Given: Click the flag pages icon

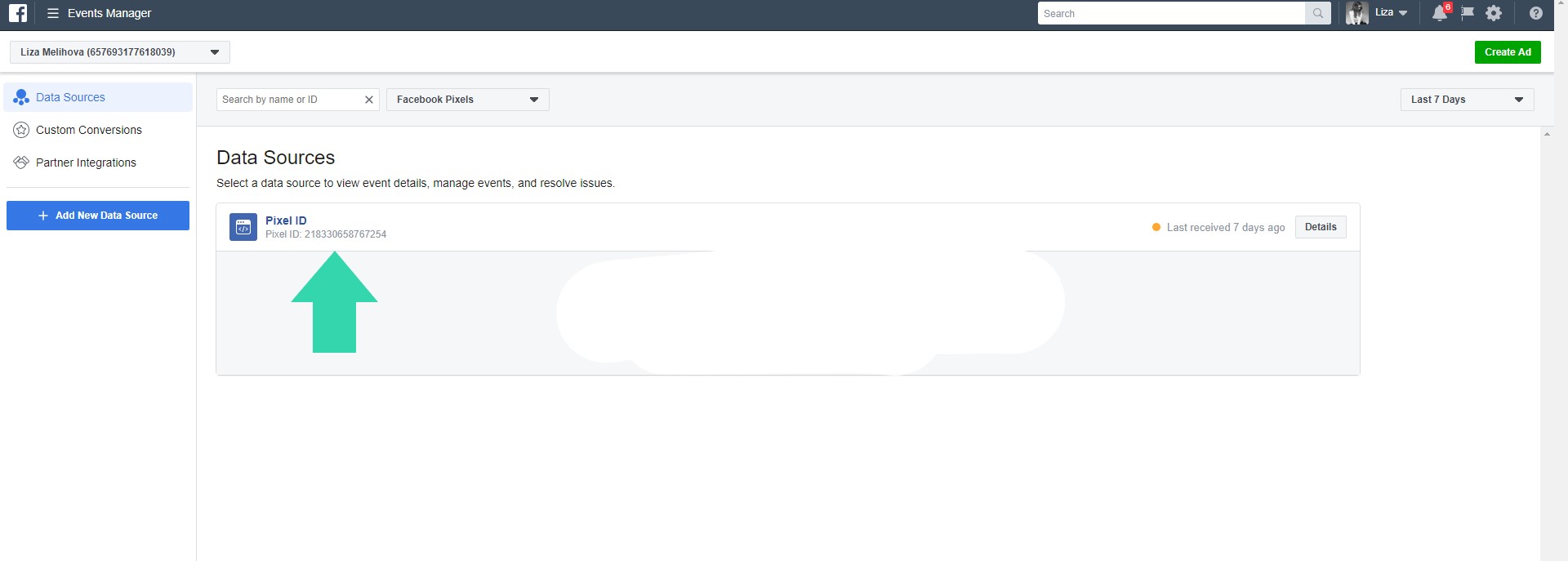Looking at the screenshot, I should tap(1468, 13).
